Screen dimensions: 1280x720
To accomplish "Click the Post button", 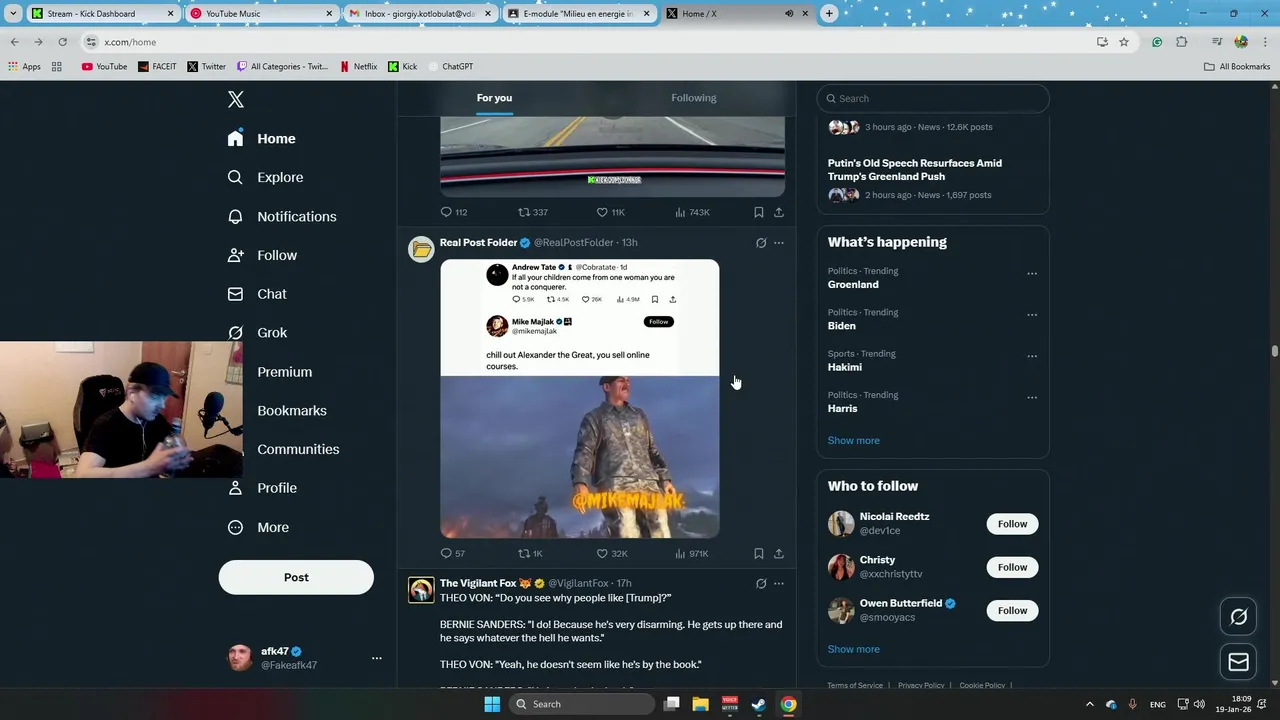I will (296, 577).
